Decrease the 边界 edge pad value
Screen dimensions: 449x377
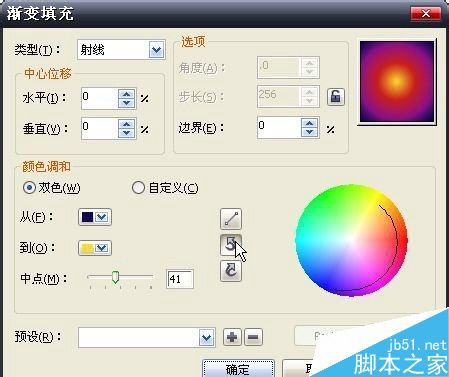[309, 132]
